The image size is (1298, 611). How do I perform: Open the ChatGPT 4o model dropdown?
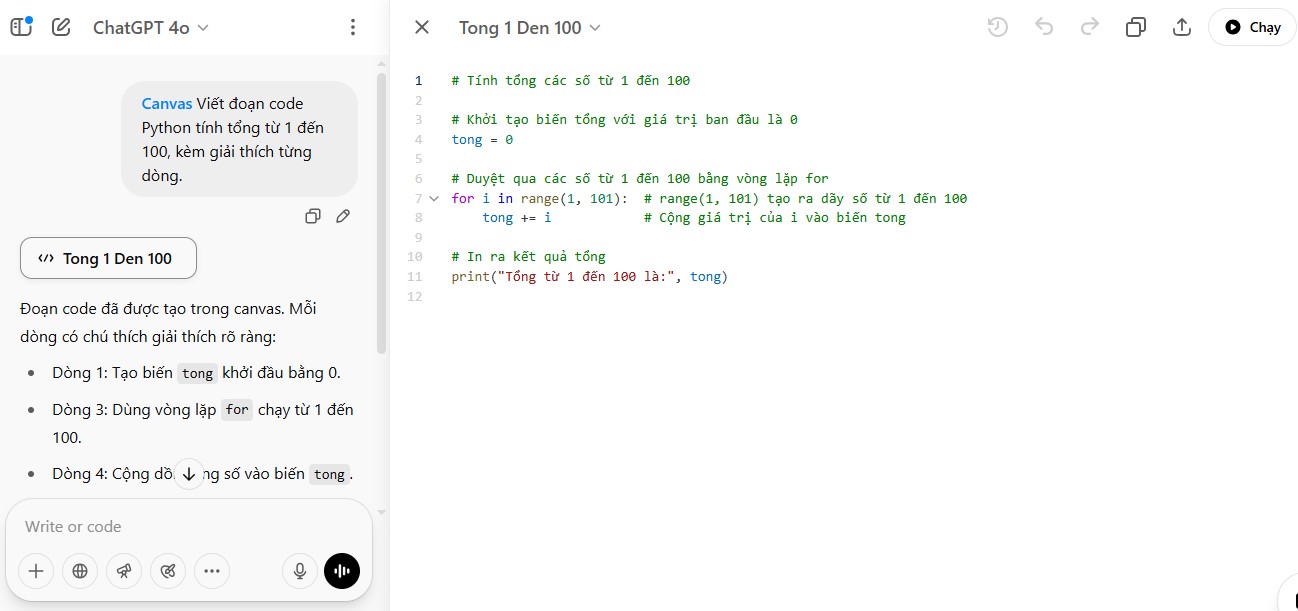coord(150,28)
